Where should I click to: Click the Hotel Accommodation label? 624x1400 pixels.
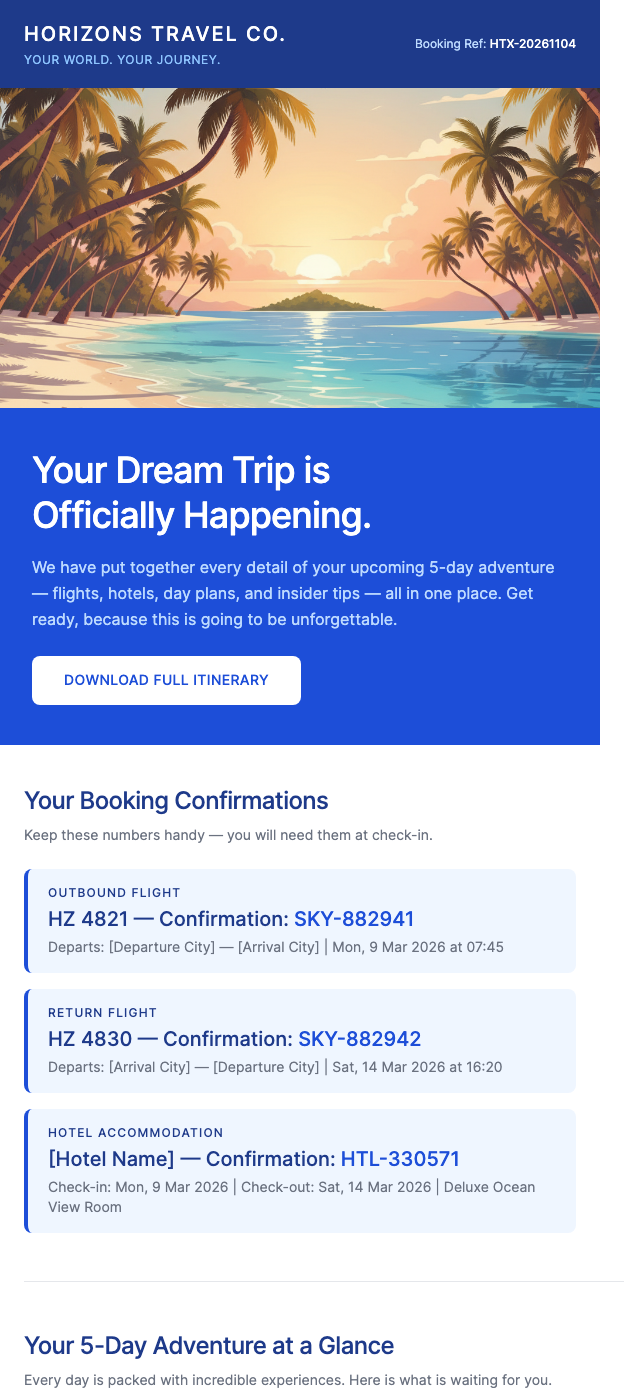(x=135, y=1132)
